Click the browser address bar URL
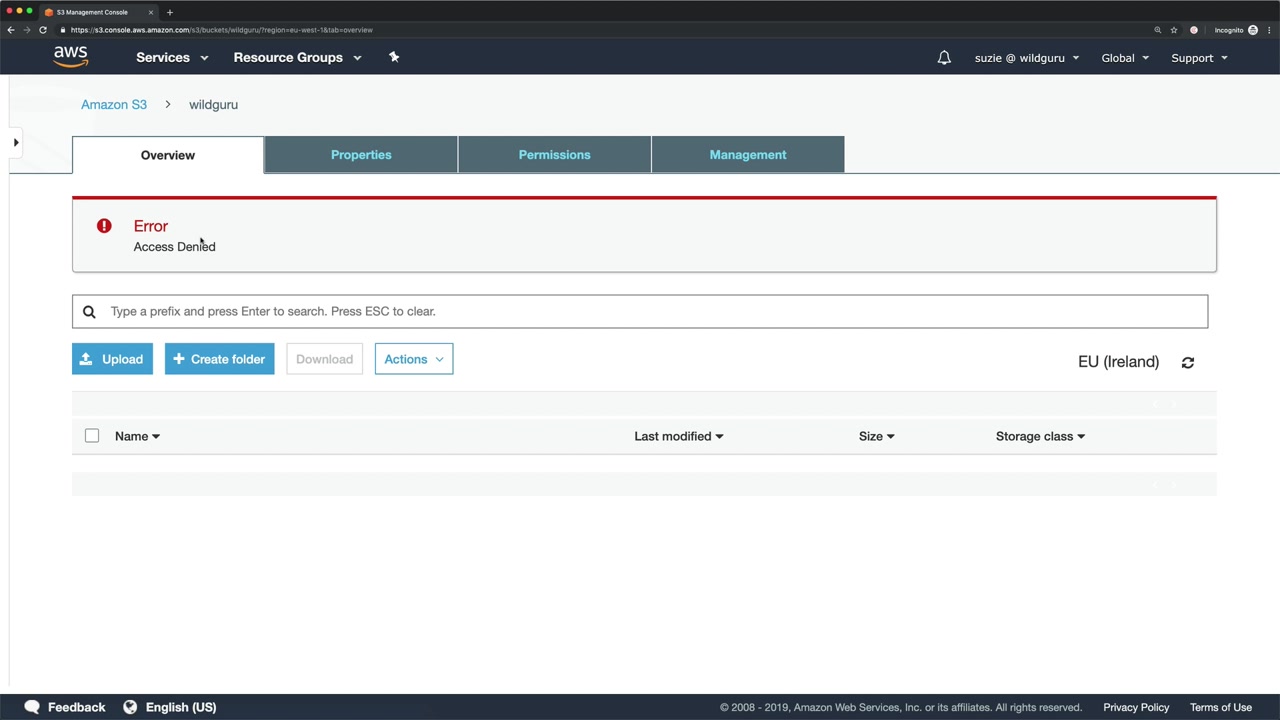This screenshot has height=720, width=1280. (x=222, y=30)
